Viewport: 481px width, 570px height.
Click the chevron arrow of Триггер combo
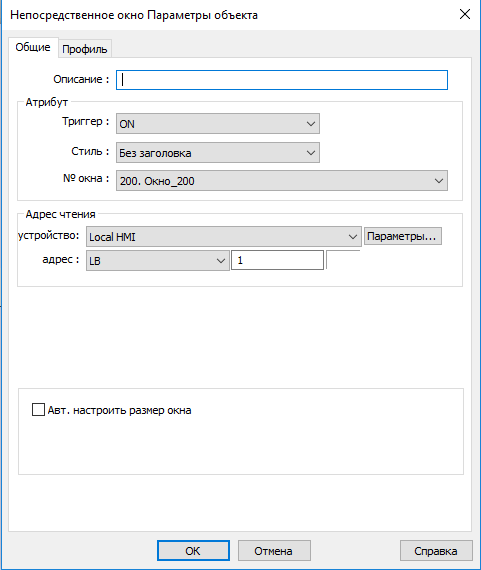tap(310, 124)
